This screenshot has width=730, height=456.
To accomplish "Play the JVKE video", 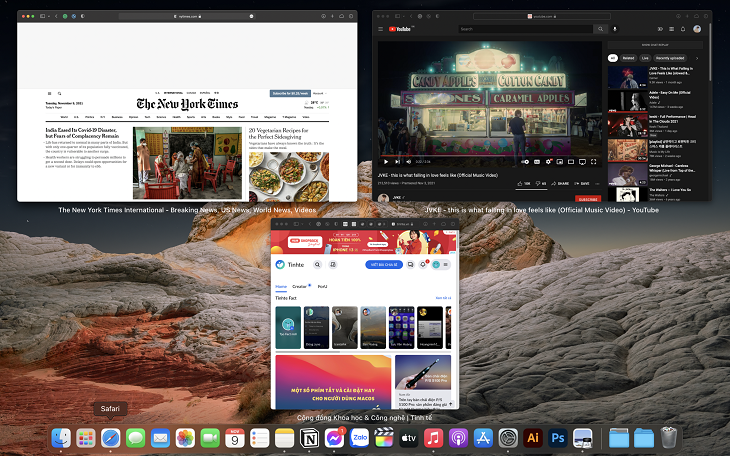I will (x=386, y=162).
